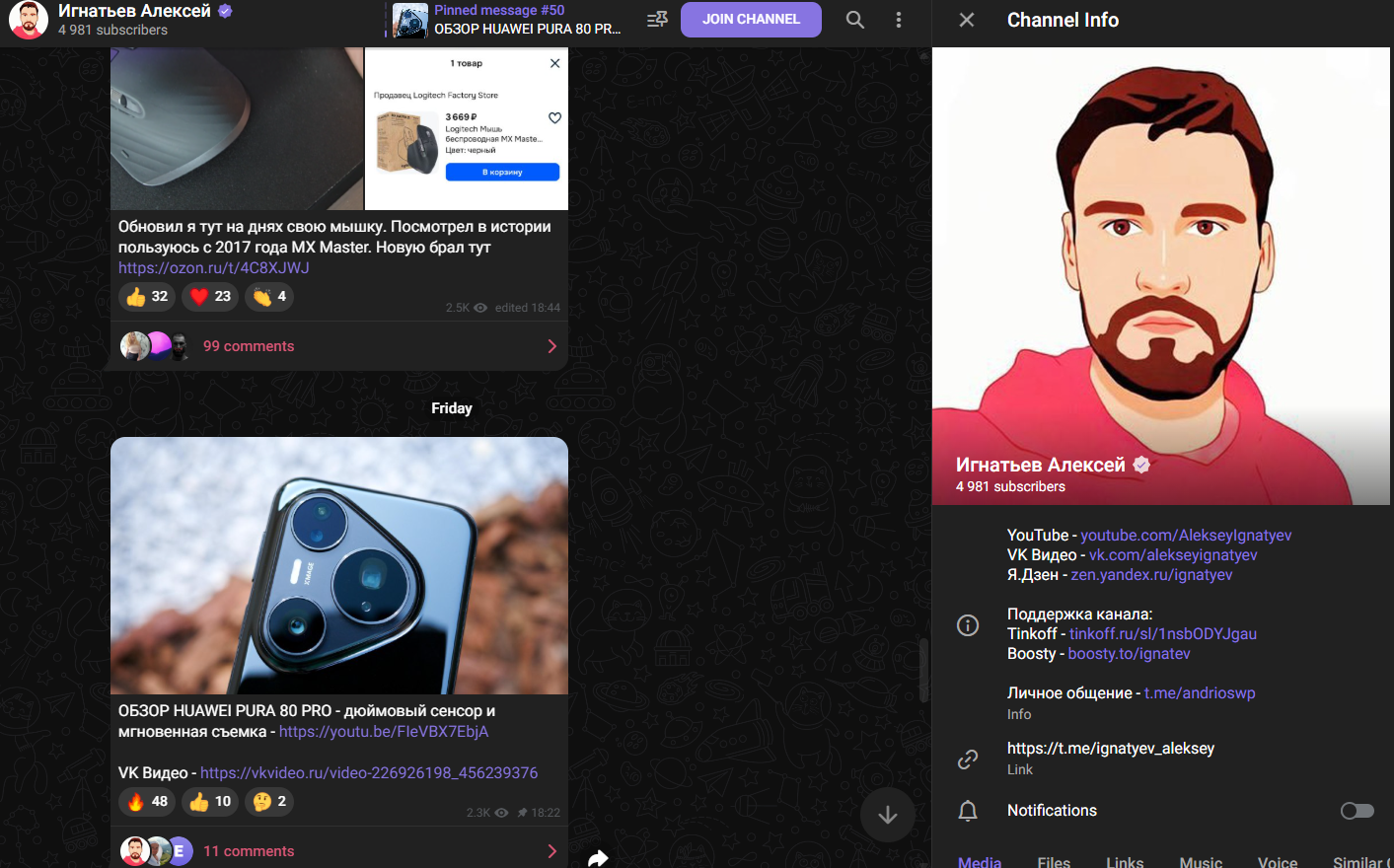
Task: Toggle the Notifications switch
Action: tap(1357, 811)
